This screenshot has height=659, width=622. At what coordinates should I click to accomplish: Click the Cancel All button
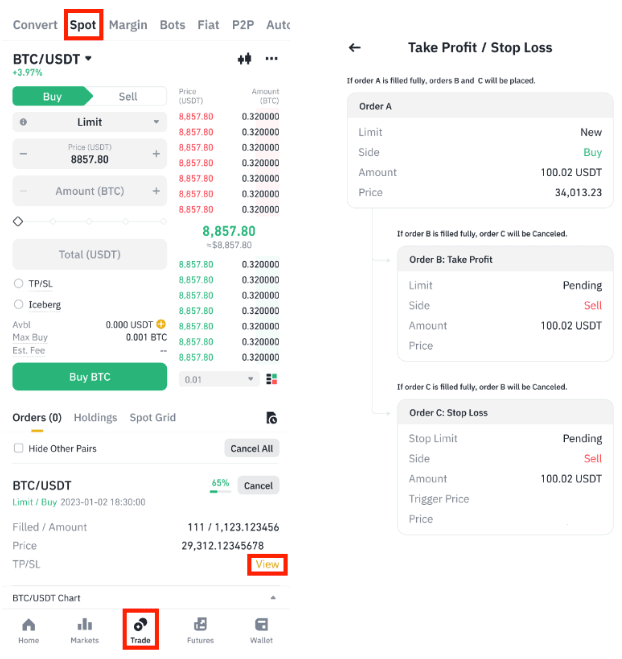coord(251,448)
